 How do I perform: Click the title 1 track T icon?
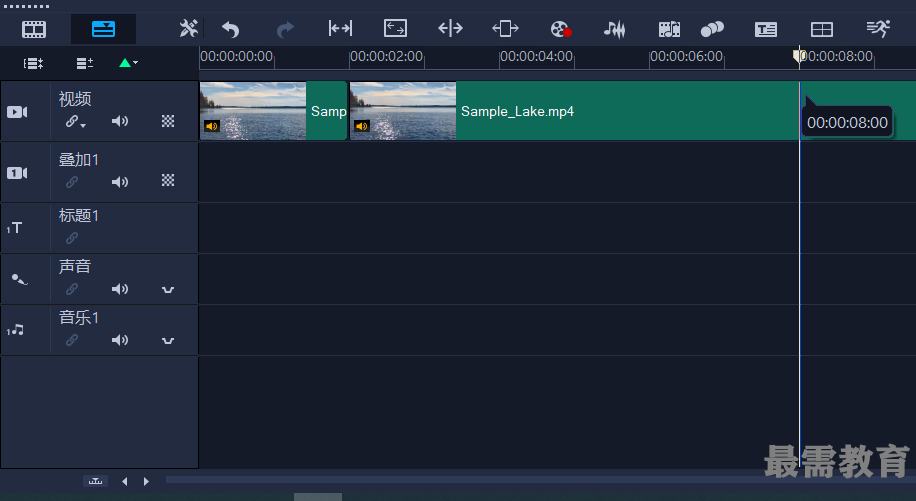pos(15,228)
